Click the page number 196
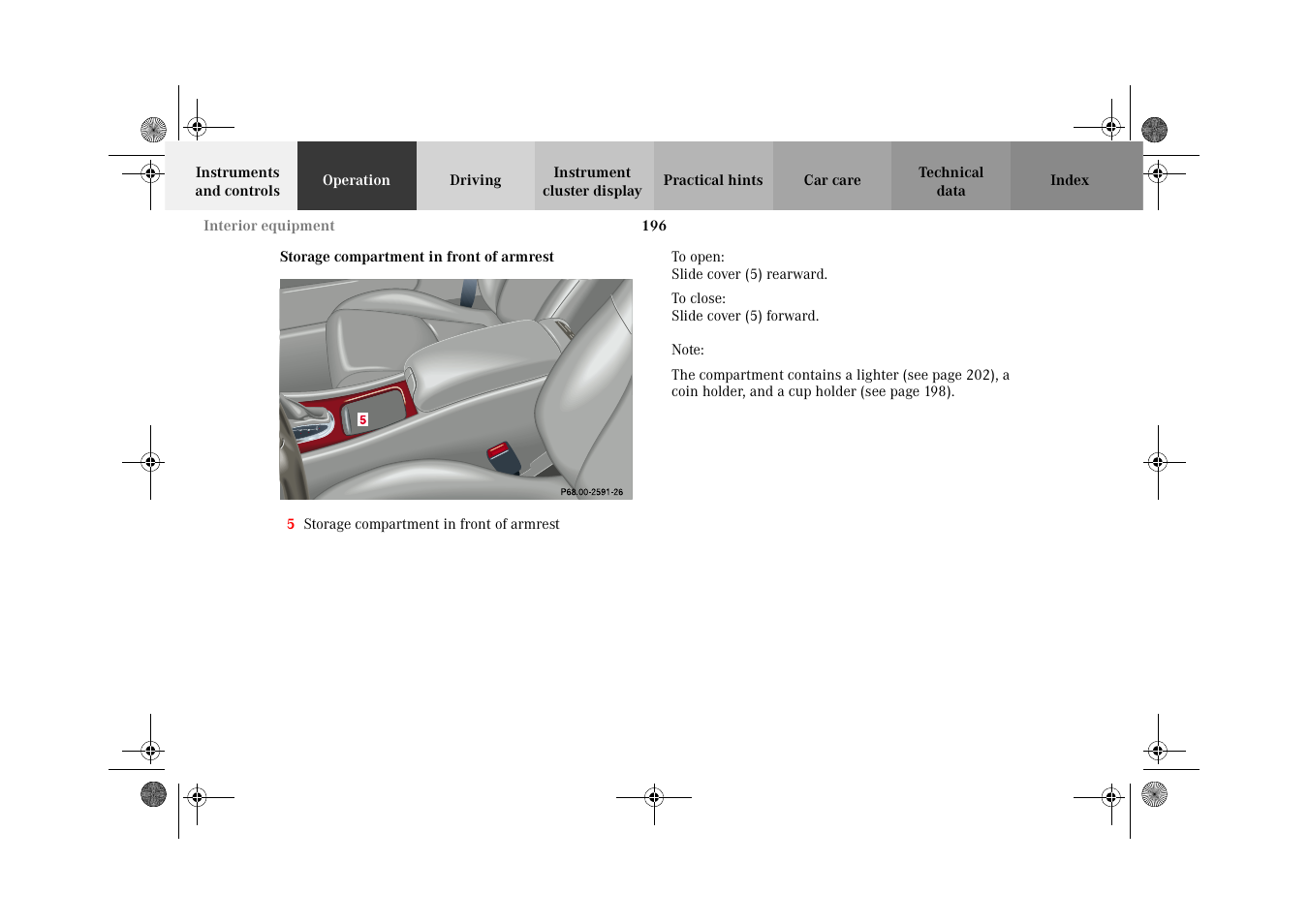1309x924 pixels. (654, 226)
